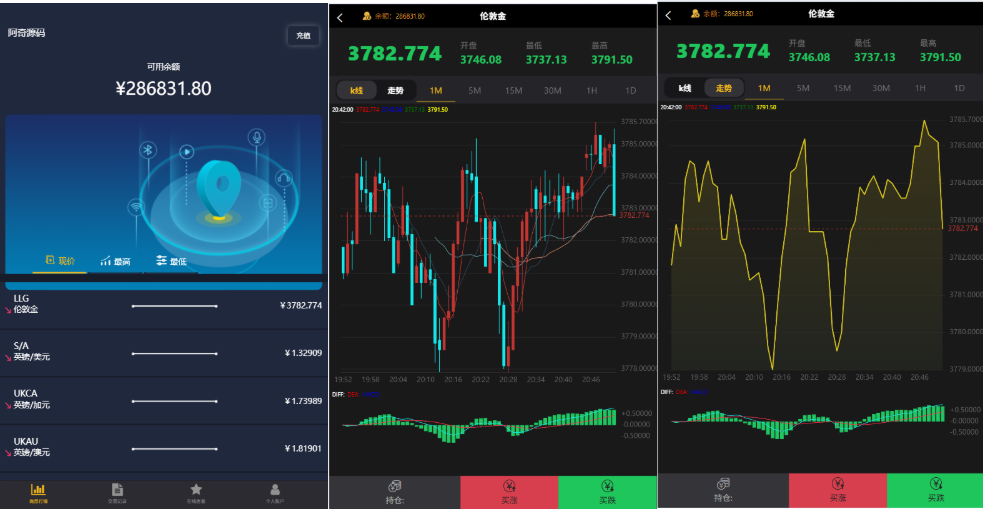Image resolution: width=983 pixels, height=510 pixels.
Task: Click the 3782.774 price in middle screen
Action: click(395, 53)
